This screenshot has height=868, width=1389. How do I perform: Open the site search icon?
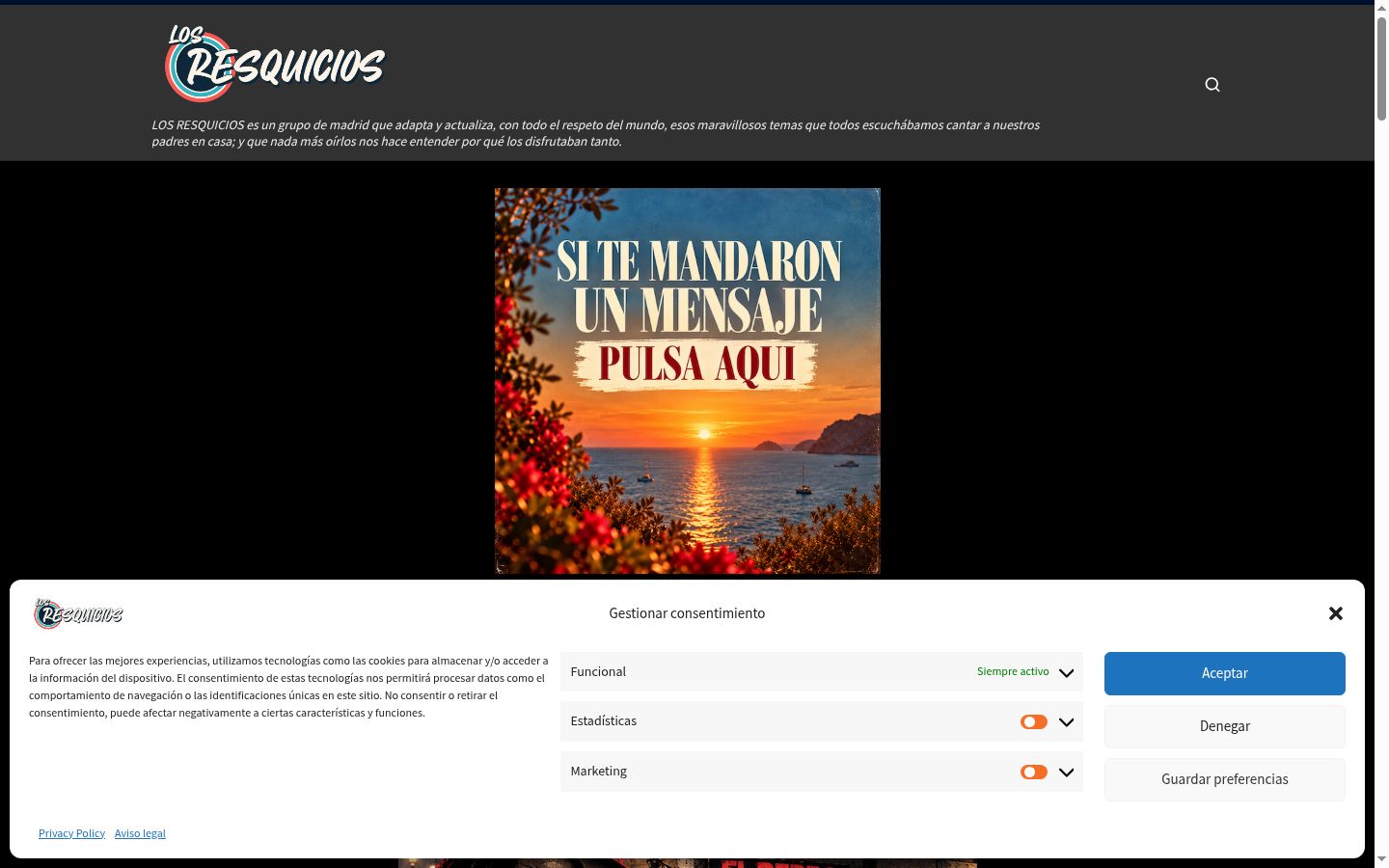[1212, 85]
